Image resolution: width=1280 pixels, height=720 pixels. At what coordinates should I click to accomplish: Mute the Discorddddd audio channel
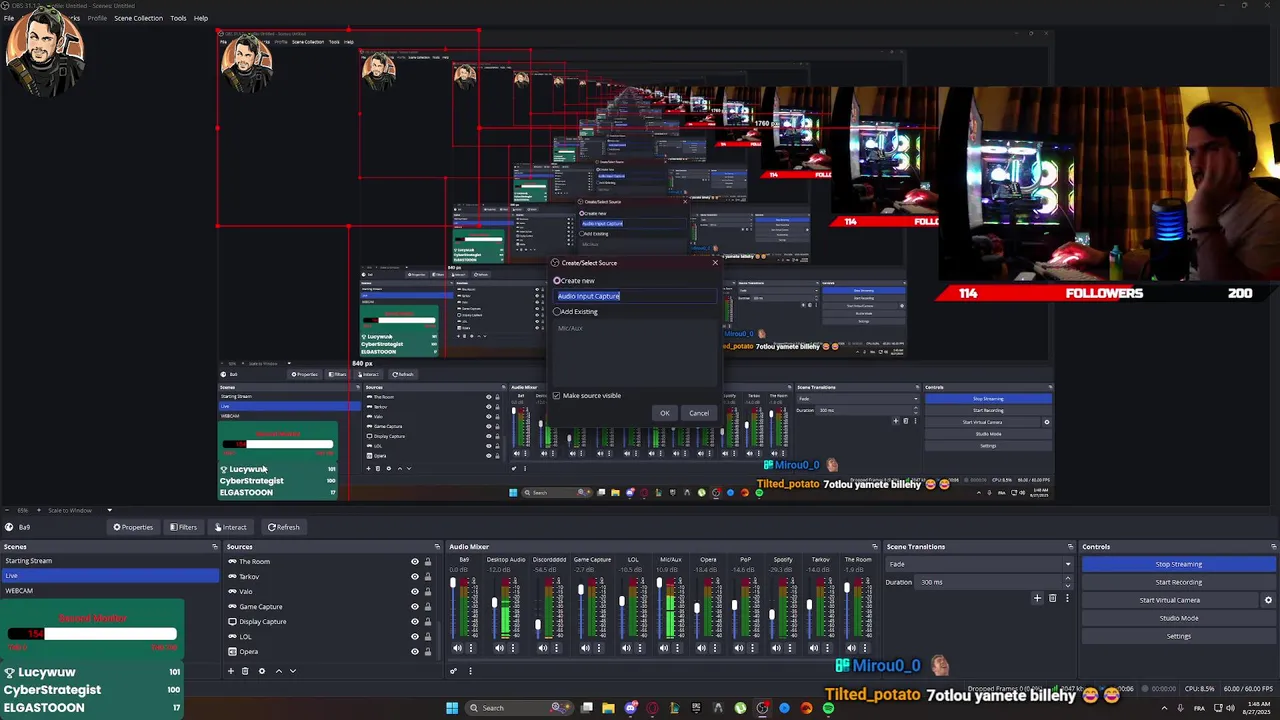pyautogui.click(x=543, y=648)
